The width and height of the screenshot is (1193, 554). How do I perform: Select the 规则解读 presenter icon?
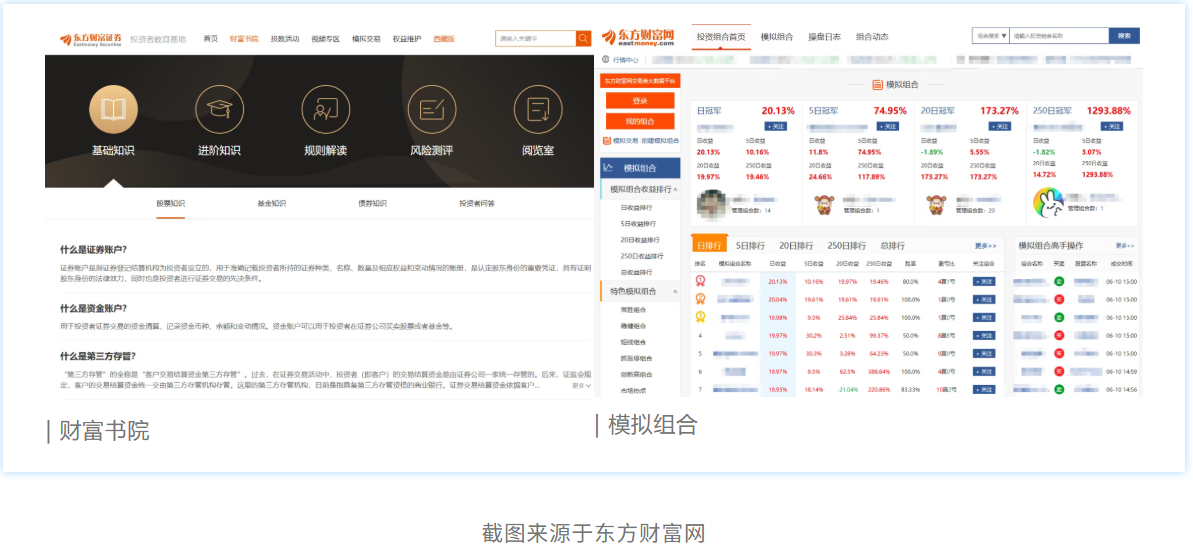click(326, 110)
